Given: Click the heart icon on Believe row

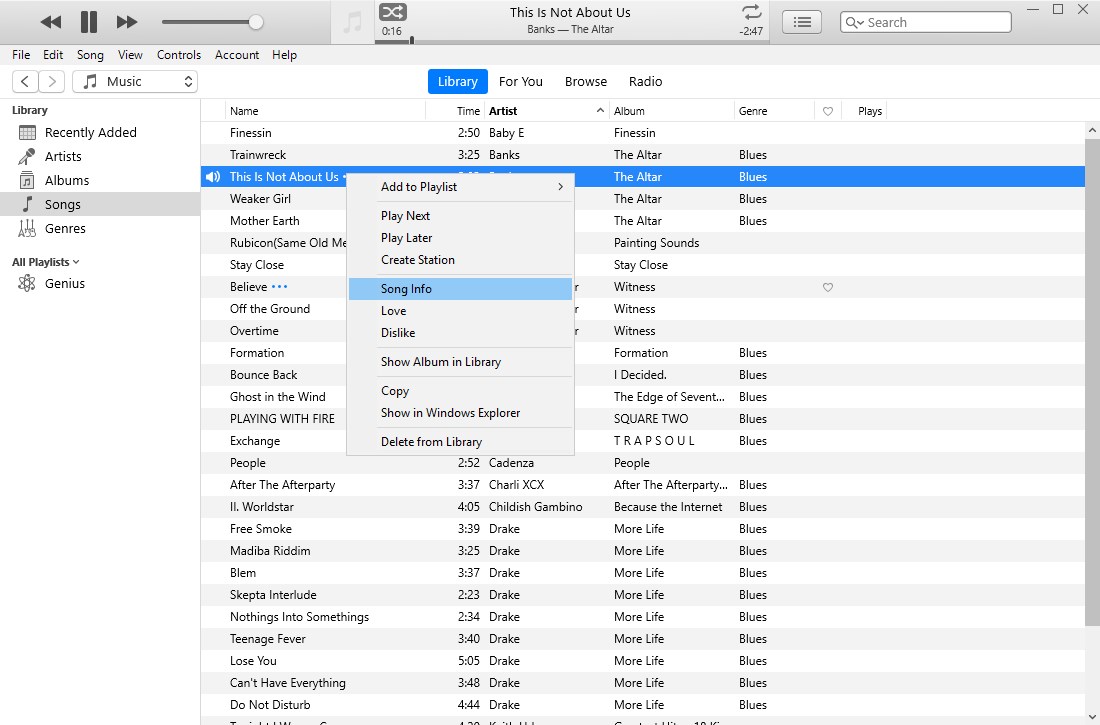Looking at the screenshot, I should tap(828, 287).
